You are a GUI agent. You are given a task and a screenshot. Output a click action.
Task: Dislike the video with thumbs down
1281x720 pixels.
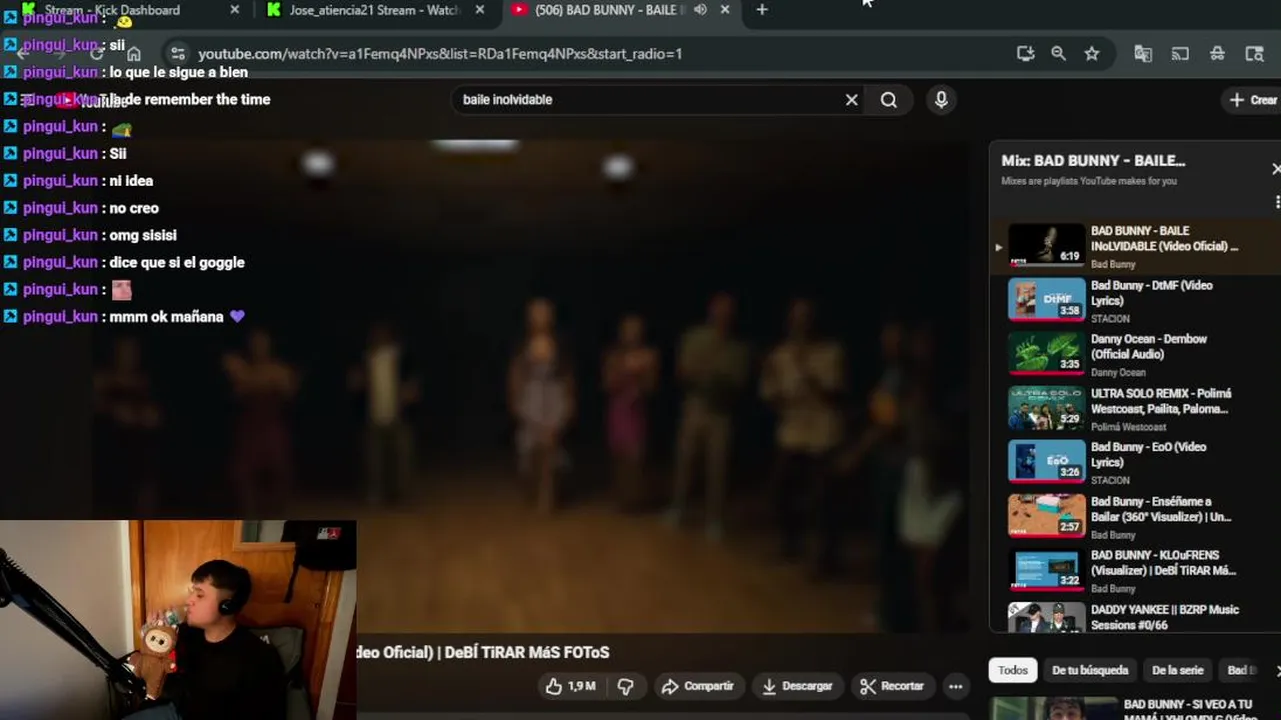click(x=626, y=686)
